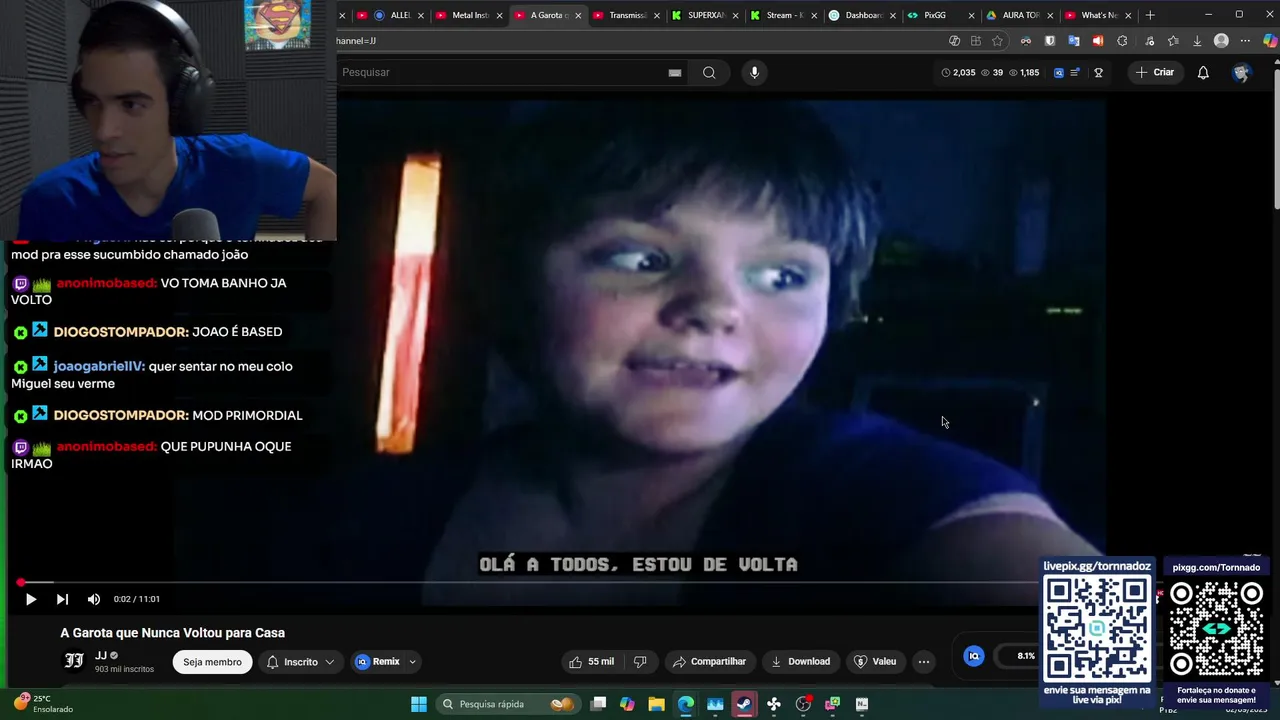Viewport: 1280px width, 720px height.
Task: Click the DIOGOSTOMPADOR username above MOD PRIMORDIAL
Action: tap(121, 415)
